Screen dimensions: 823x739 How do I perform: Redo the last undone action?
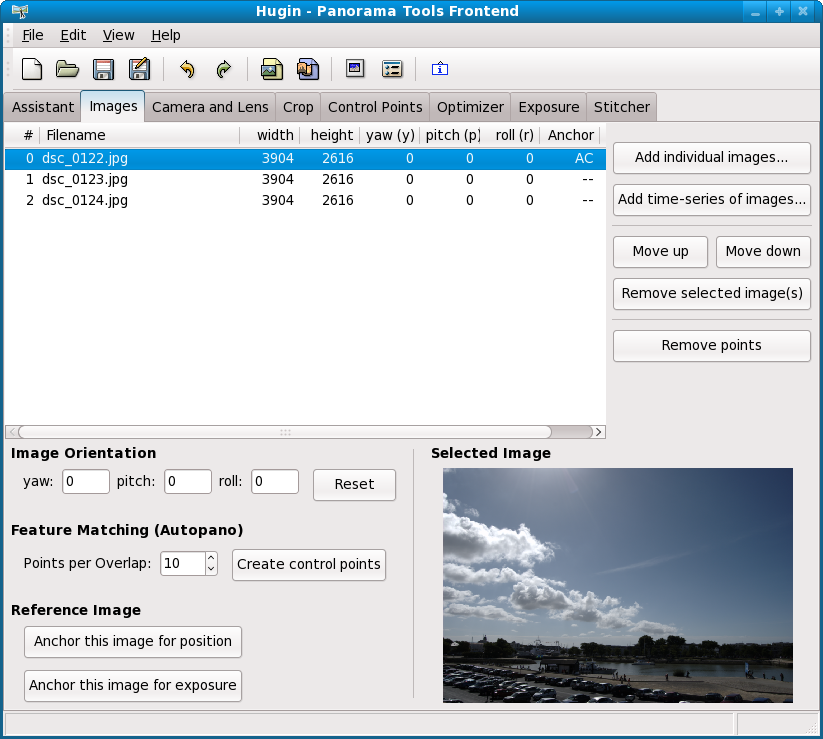point(224,69)
